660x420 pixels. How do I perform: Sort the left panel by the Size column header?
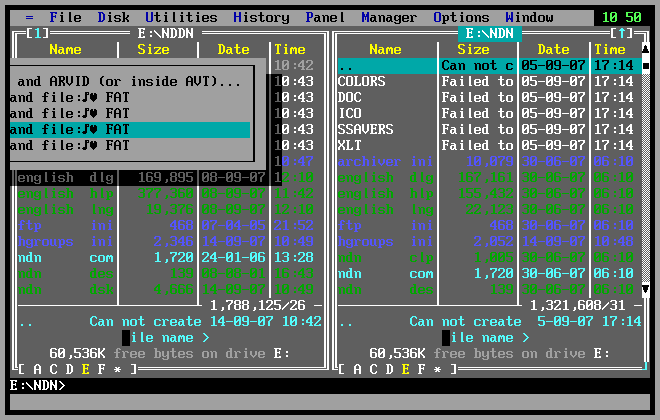[153, 49]
